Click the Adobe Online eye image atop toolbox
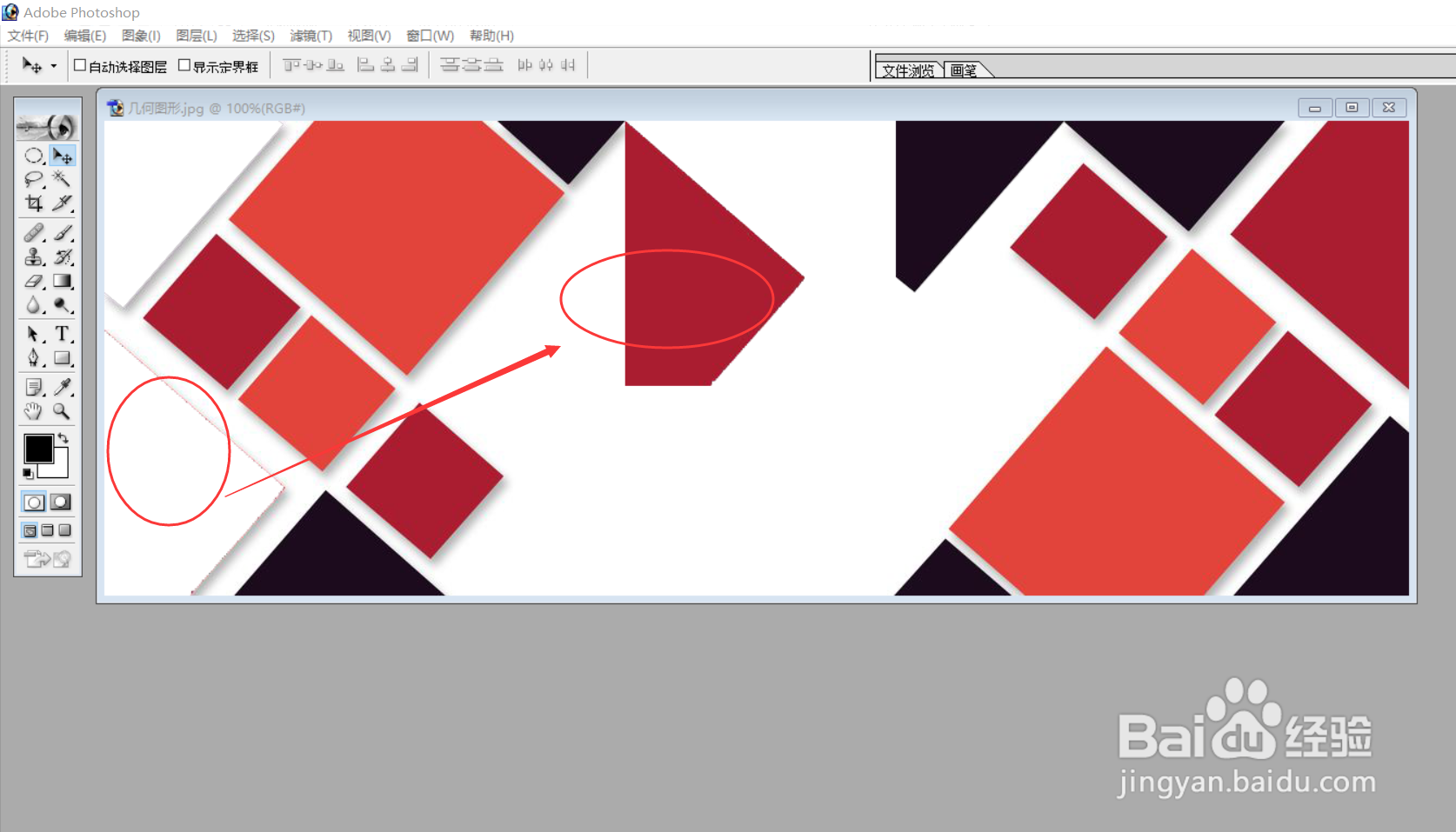 pyautogui.click(x=48, y=127)
